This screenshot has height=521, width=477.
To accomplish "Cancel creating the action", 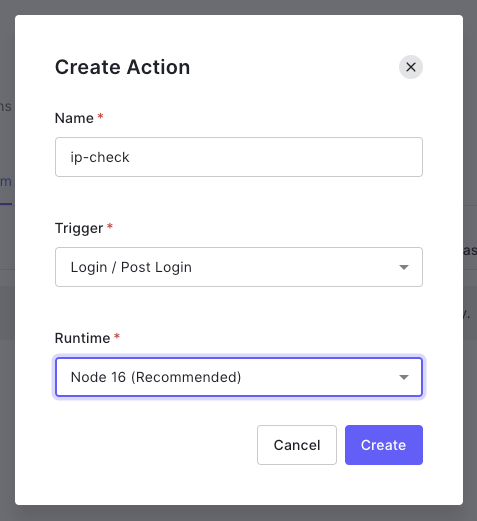I will tap(297, 445).
